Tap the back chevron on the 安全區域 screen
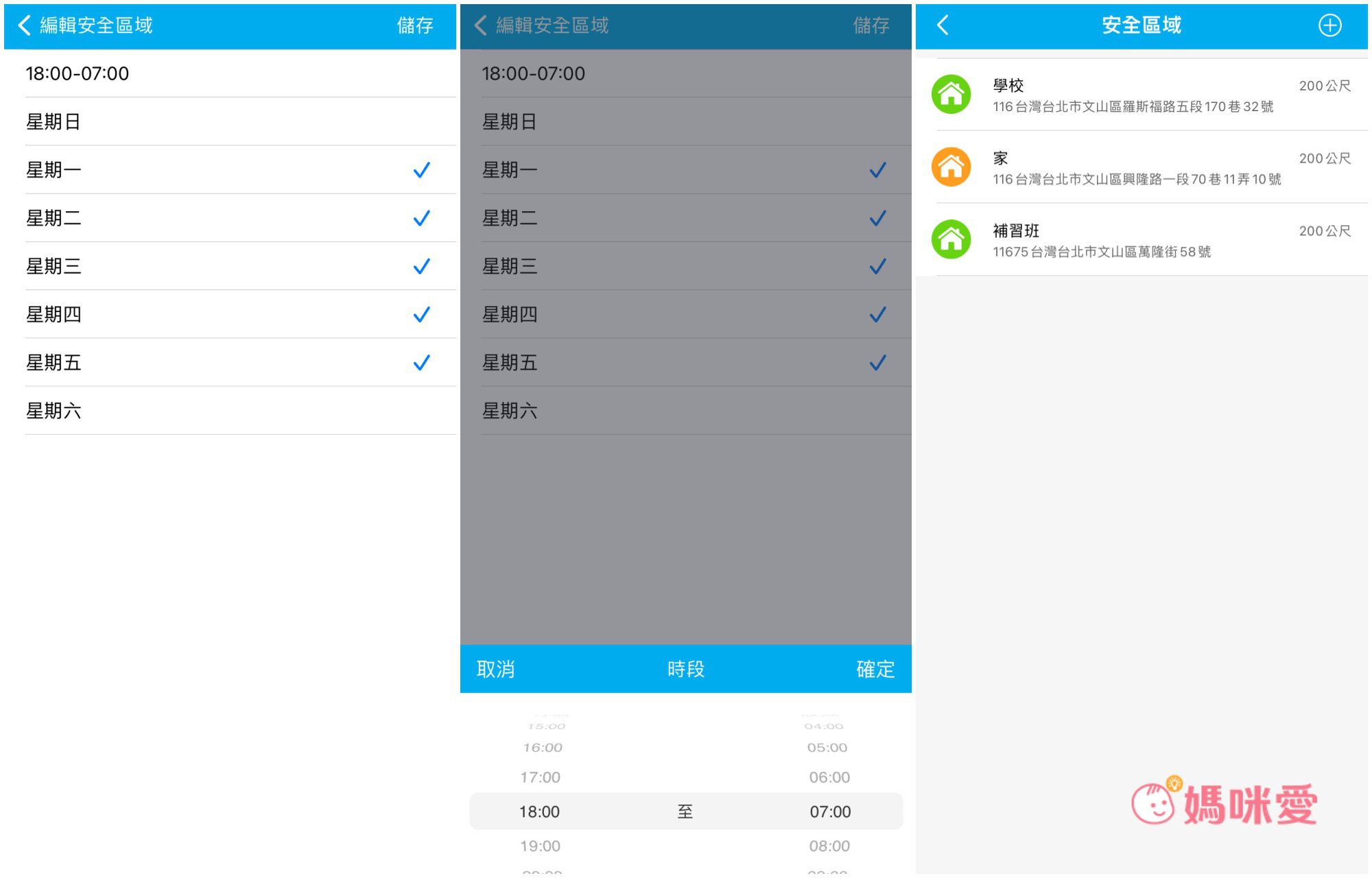The height and width of the screenshot is (878, 1372). coord(943,25)
